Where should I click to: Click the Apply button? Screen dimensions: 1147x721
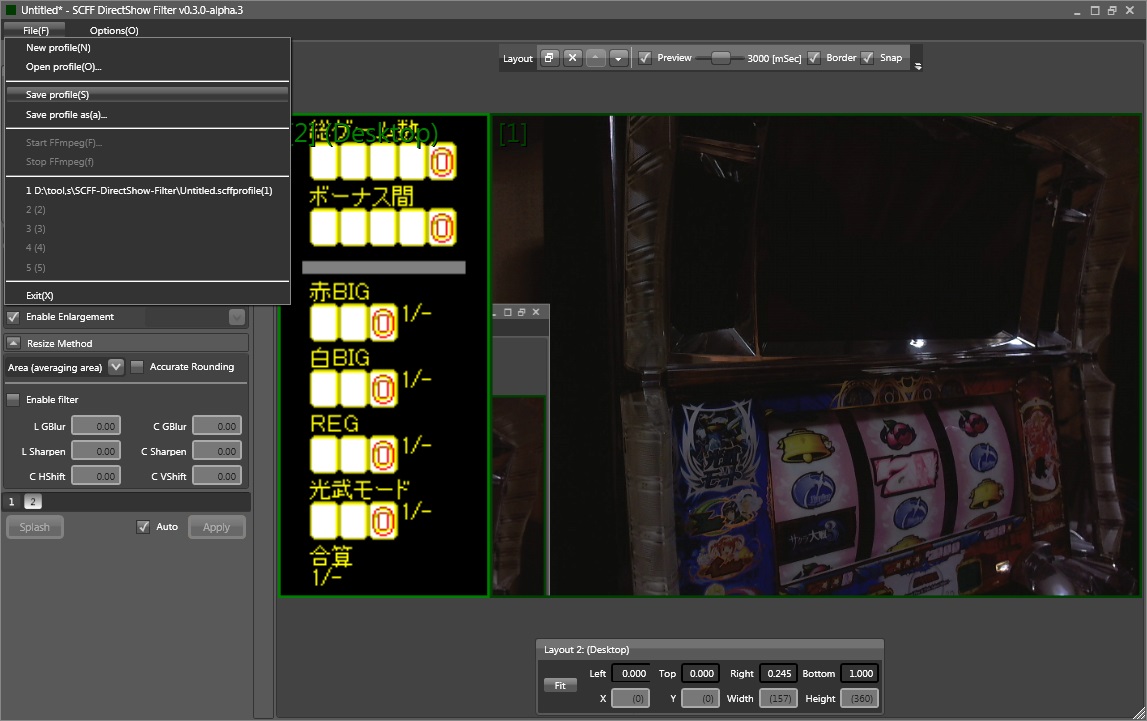(x=217, y=527)
